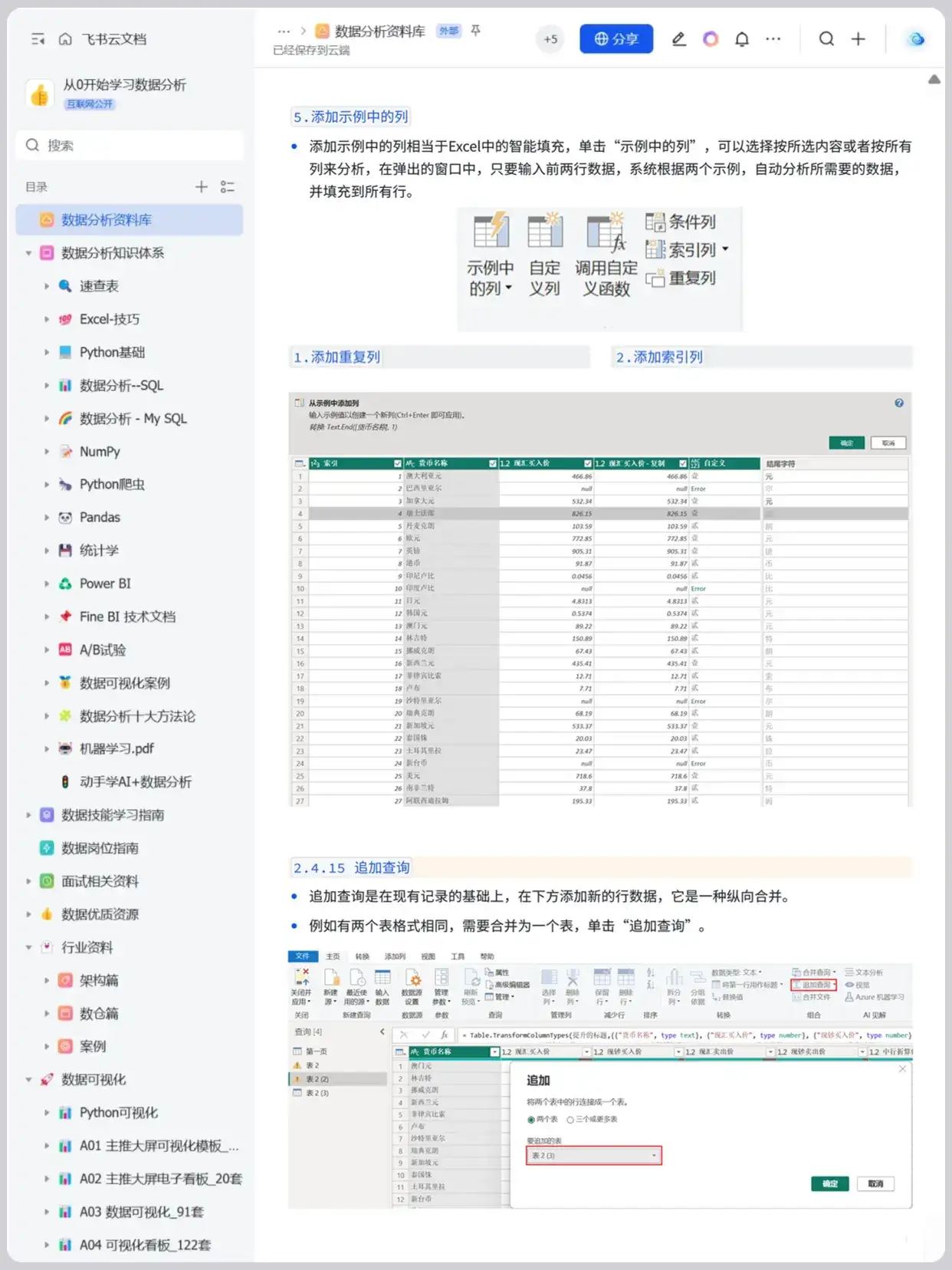Expand the 数据分析--SQL tree node

tap(46, 385)
